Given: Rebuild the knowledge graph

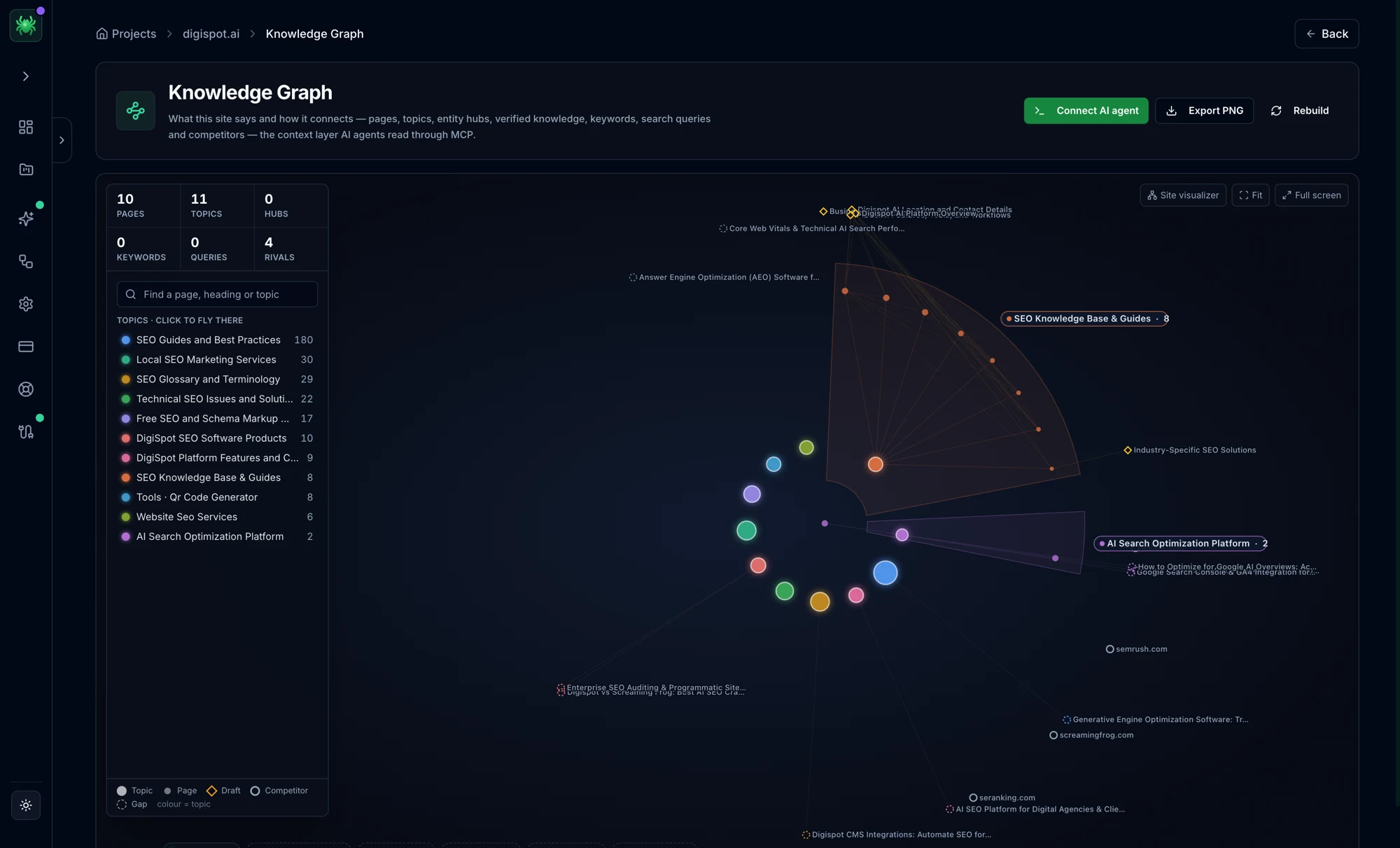Looking at the screenshot, I should pyautogui.click(x=1299, y=111).
